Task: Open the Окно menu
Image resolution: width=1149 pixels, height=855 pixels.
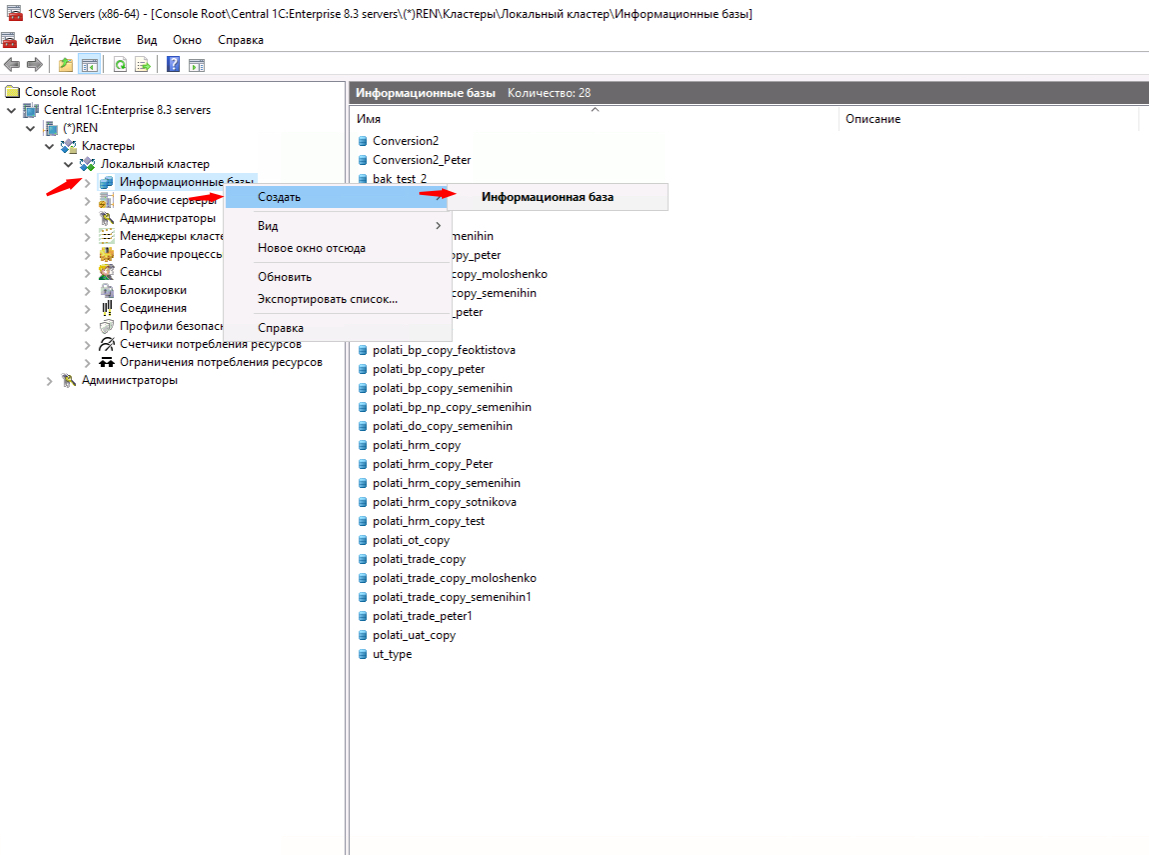Action: coord(187,40)
